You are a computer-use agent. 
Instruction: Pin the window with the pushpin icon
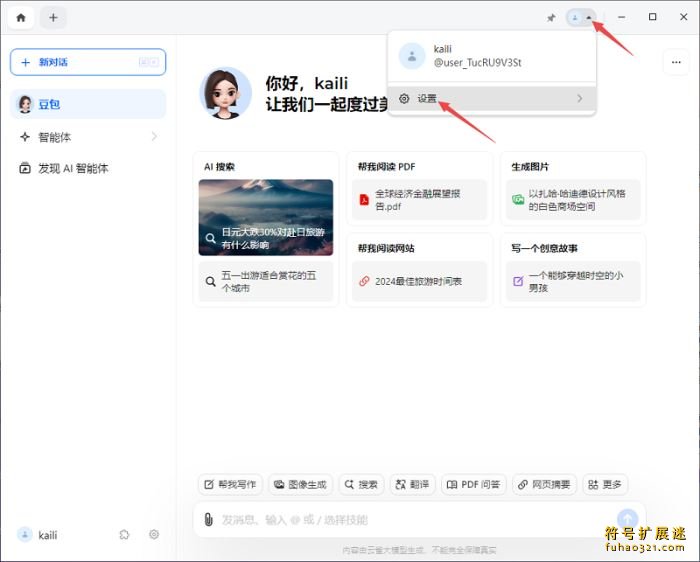tap(551, 18)
